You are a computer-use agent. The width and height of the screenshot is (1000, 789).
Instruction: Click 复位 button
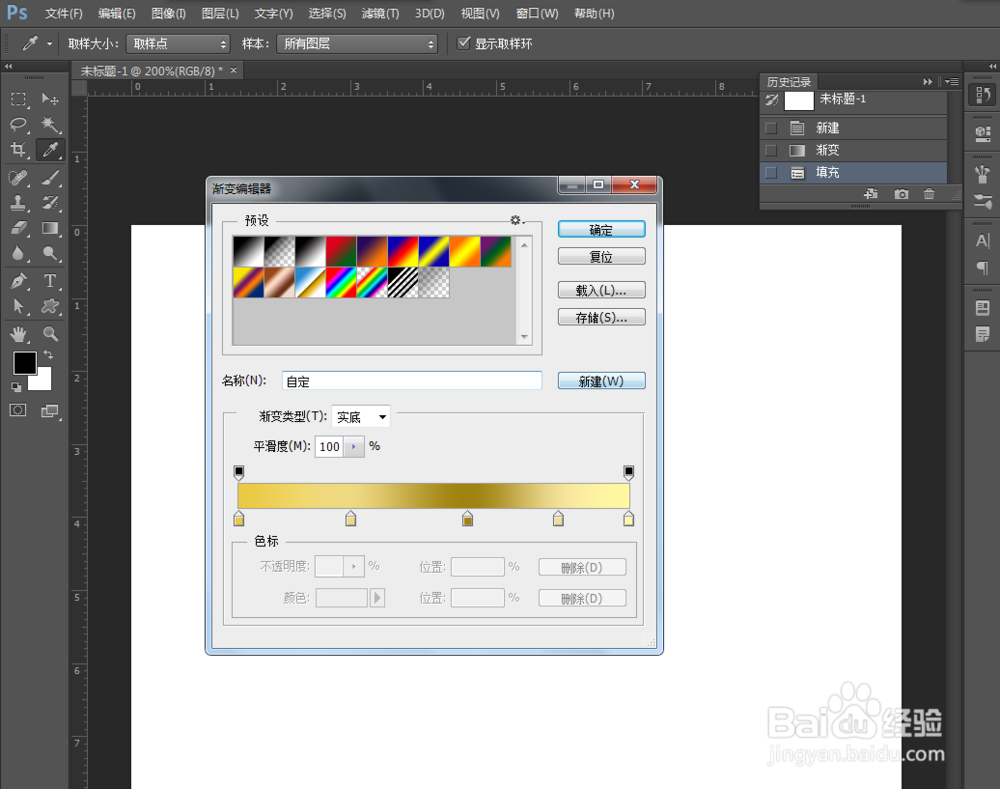tap(601, 256)
